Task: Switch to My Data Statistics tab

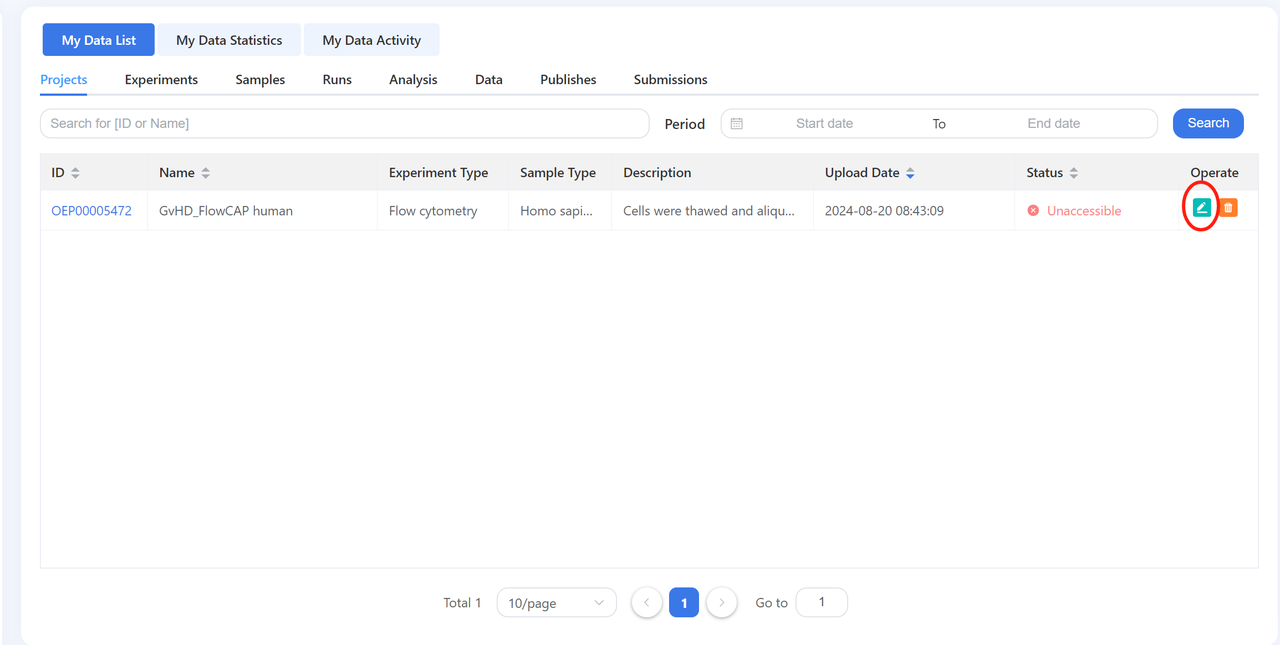Action: [x=229, y=40]
